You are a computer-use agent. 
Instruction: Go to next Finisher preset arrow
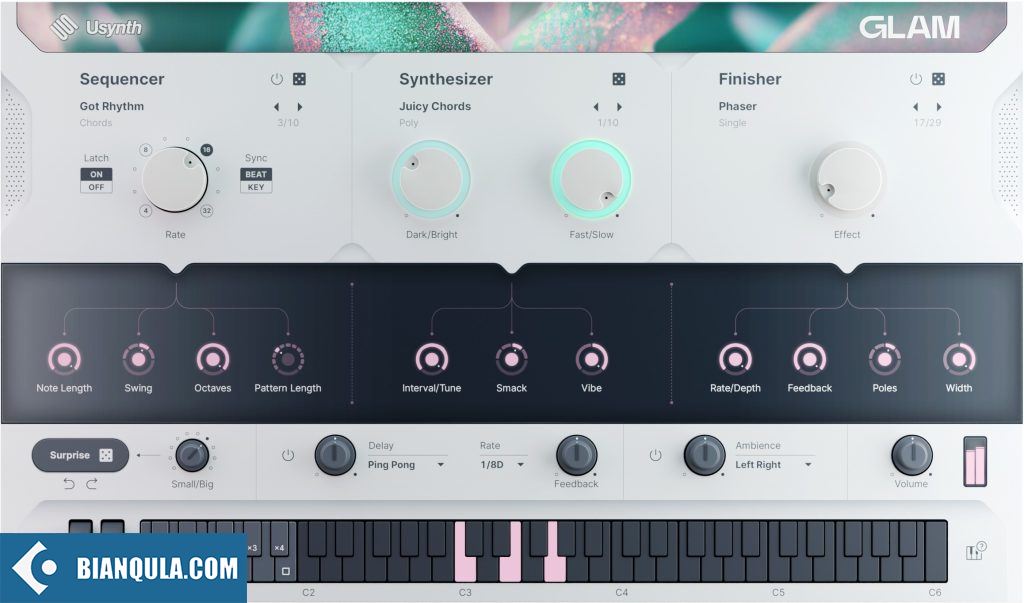(x=939, y=106)
